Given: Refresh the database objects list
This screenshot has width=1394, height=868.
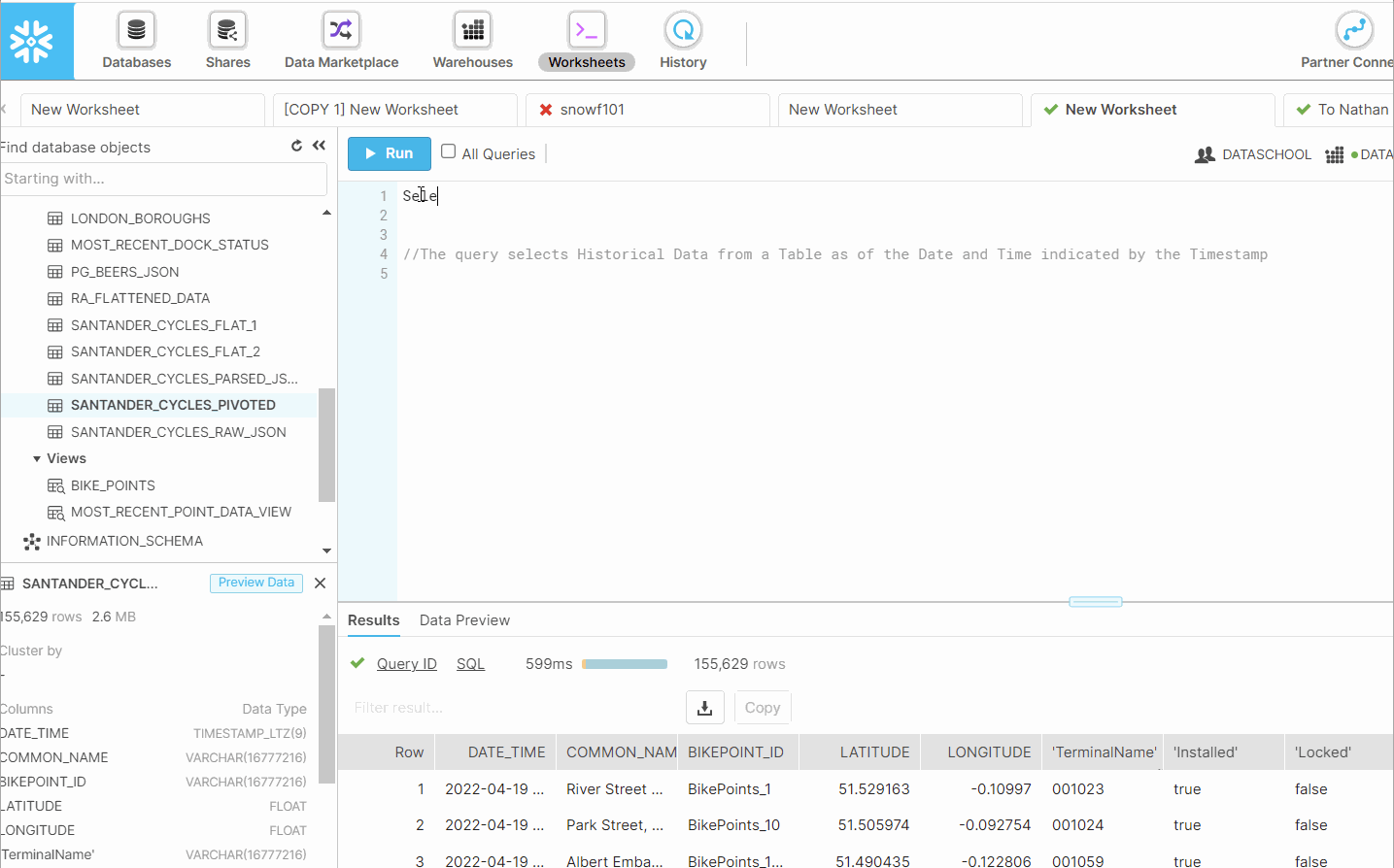Looking at the screenshot, I should pos(297,146).
